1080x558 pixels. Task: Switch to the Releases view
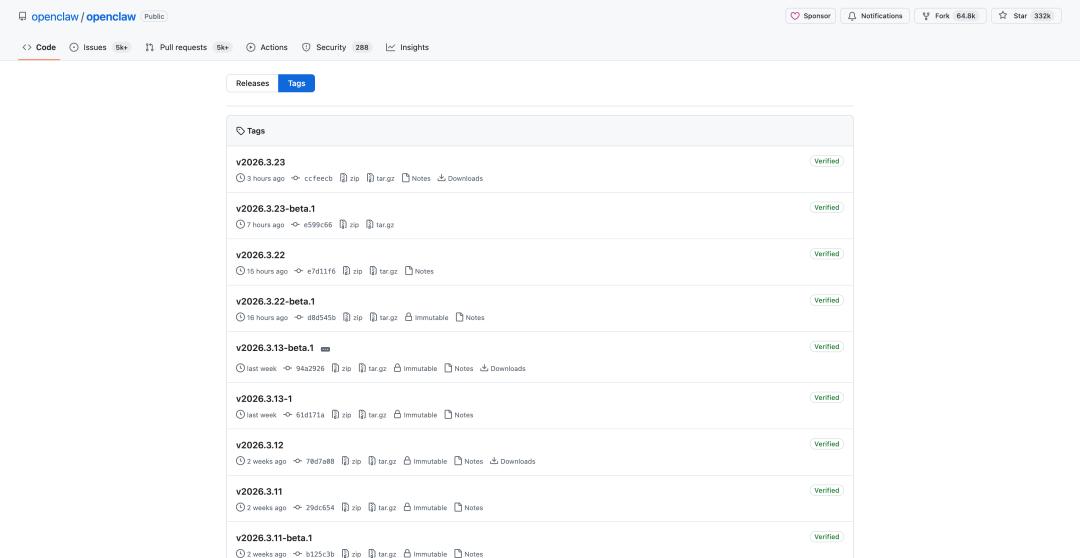(252, 83)
